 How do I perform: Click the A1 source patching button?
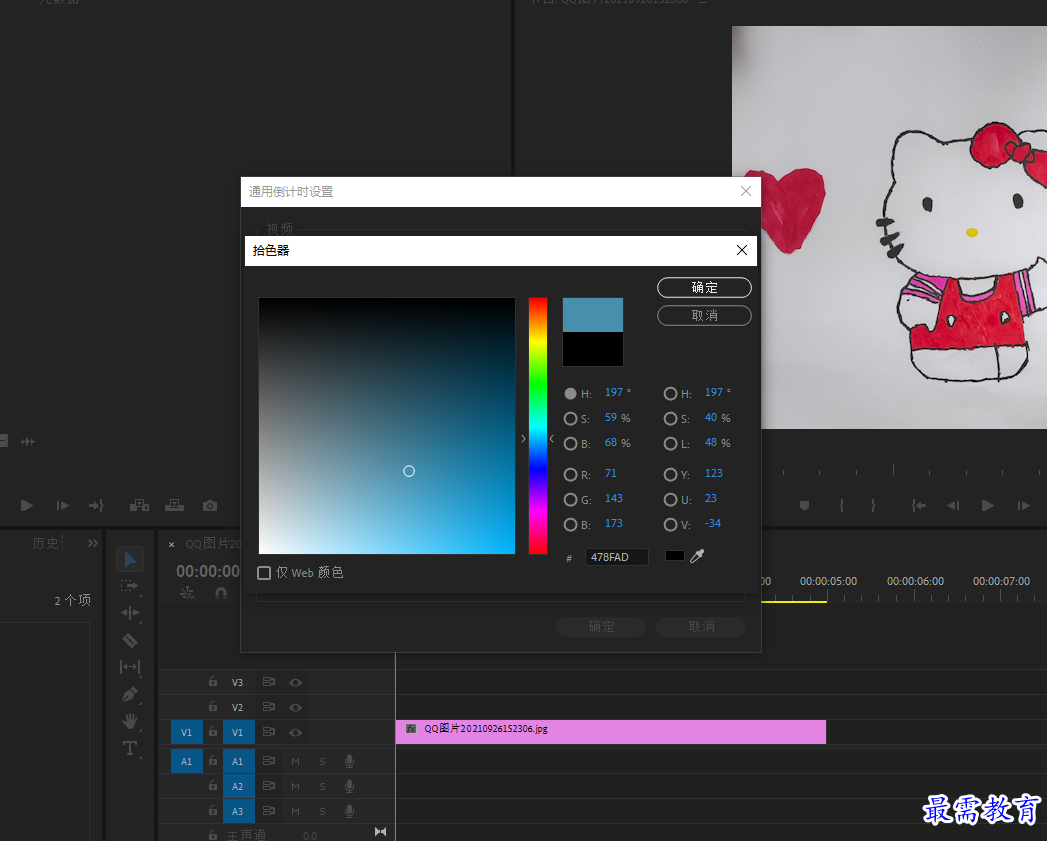(186, 761)
